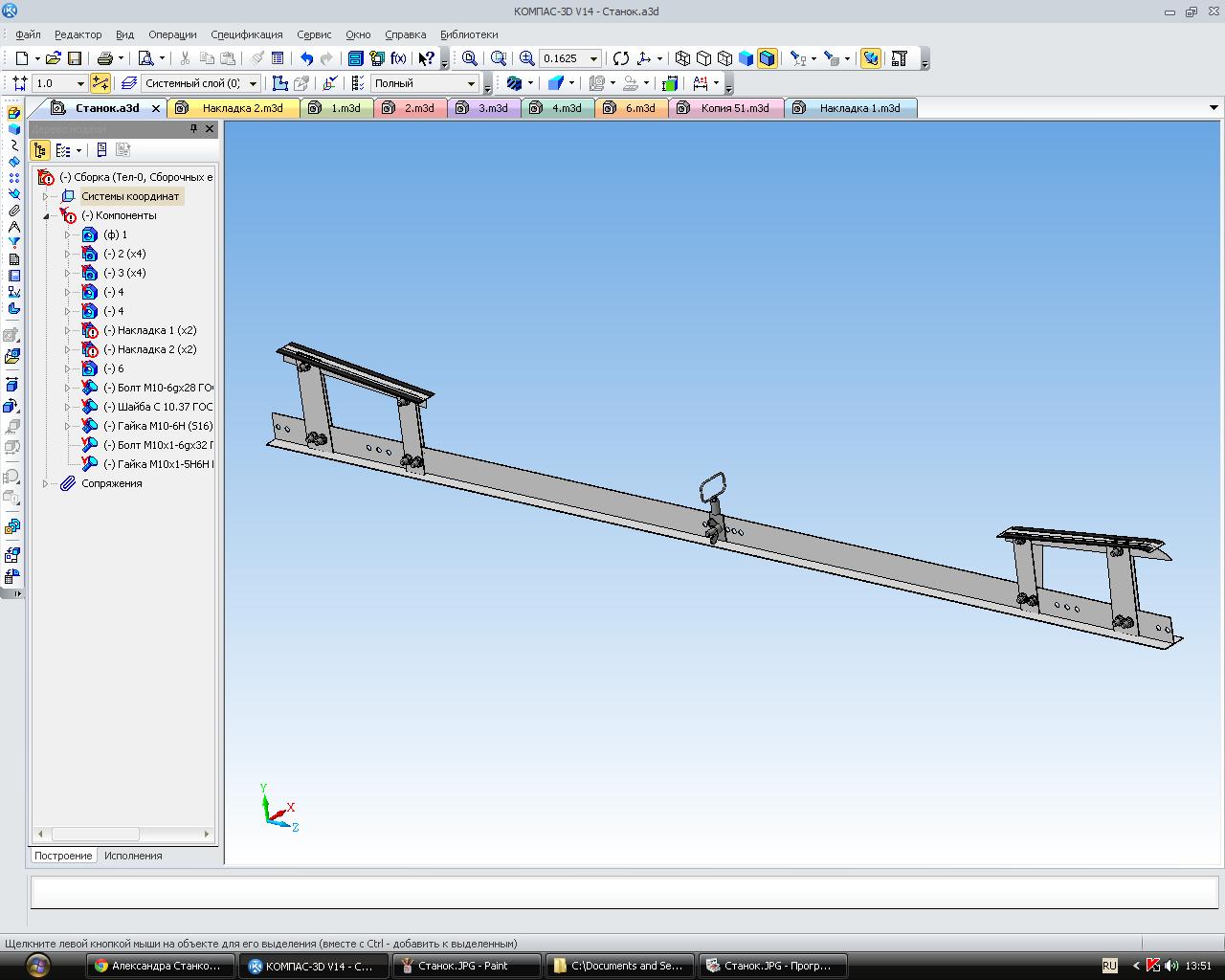Switch to the Построение tab
Screen dimensions: 1225x980
[63, 856]
